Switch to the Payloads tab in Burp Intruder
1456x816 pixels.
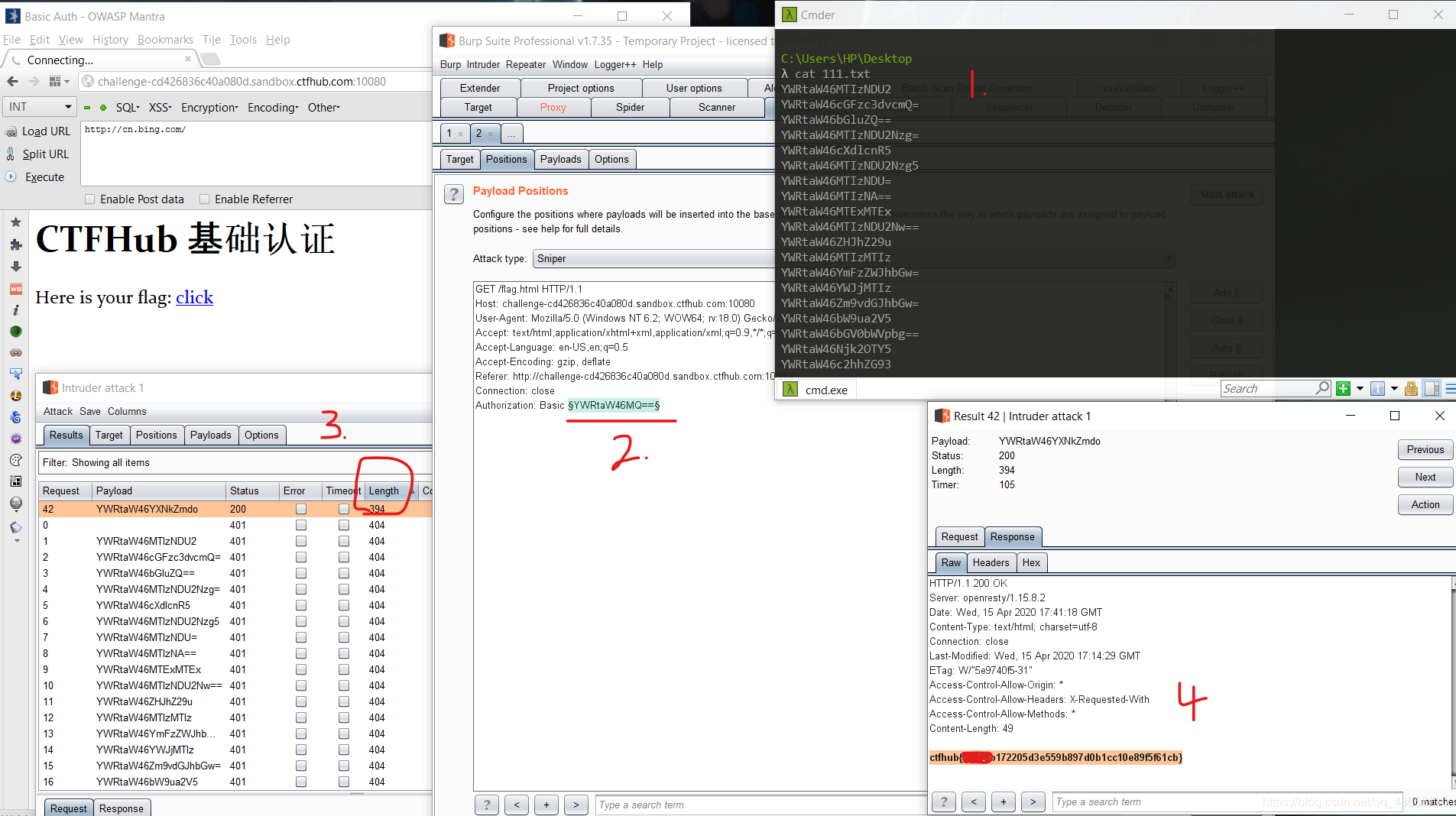(x=560, y=159)
